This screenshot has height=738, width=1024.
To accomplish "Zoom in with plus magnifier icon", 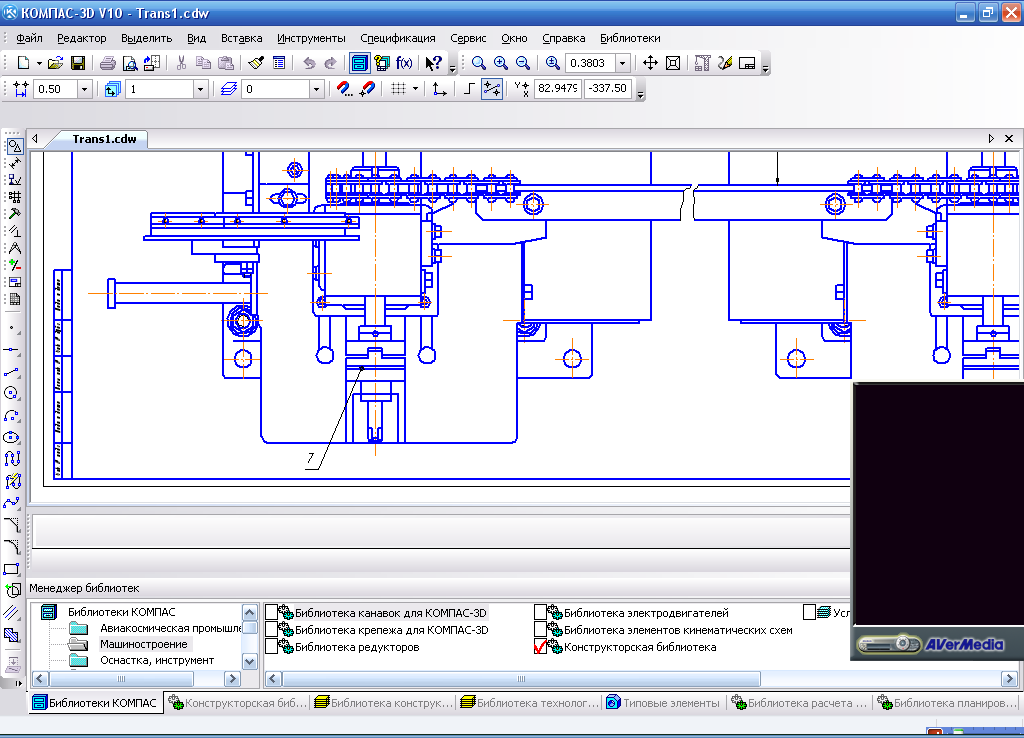I will click(x=501, y=63).
